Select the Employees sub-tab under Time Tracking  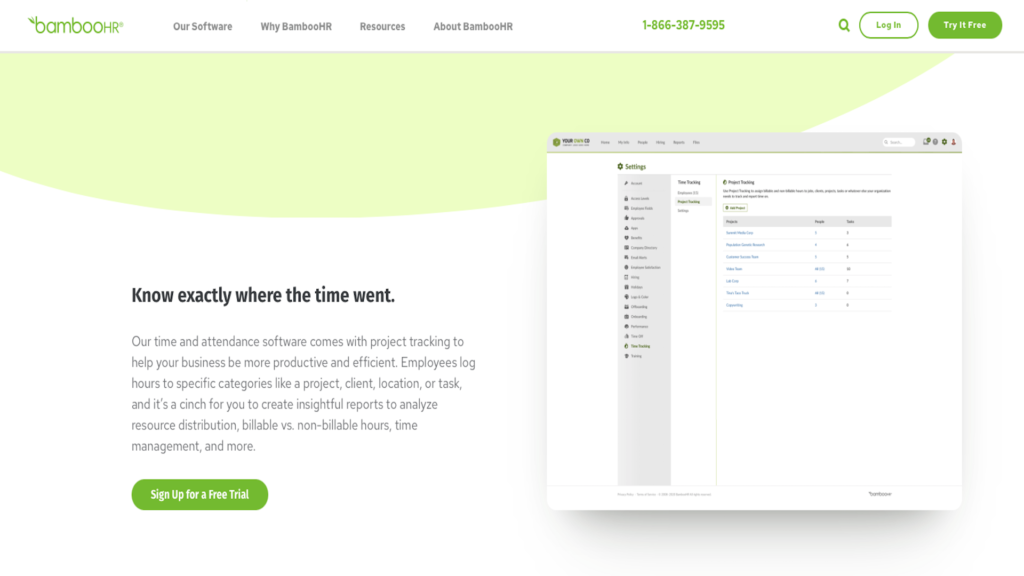point(686,193)
